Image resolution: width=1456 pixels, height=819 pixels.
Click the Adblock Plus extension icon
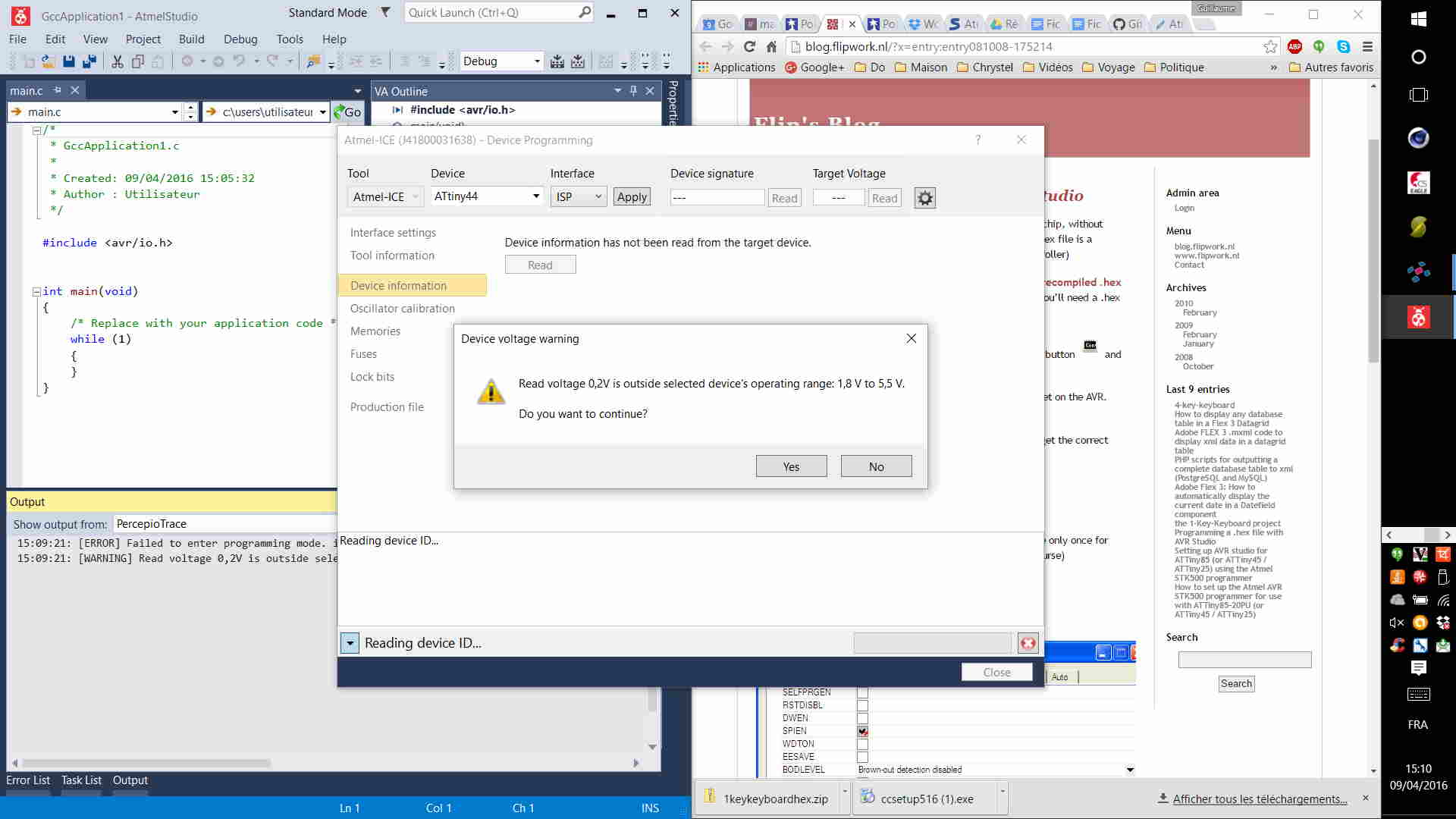point(1295,46)
